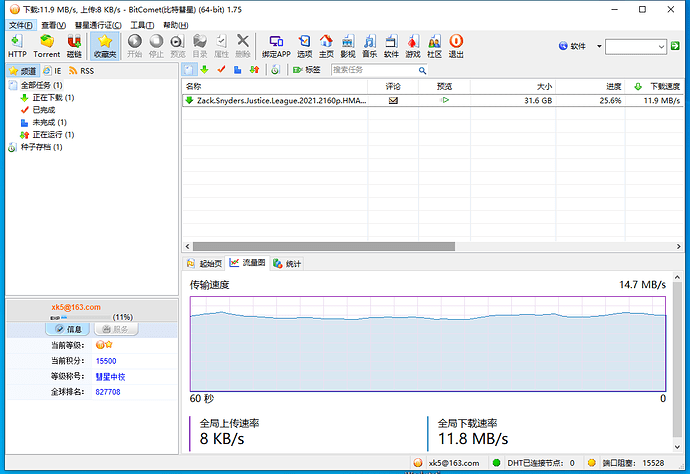The width and height of the screenshot is (690, 474).
Task: Open the 音乐 music toolbar icon
Action: point(369,46)
